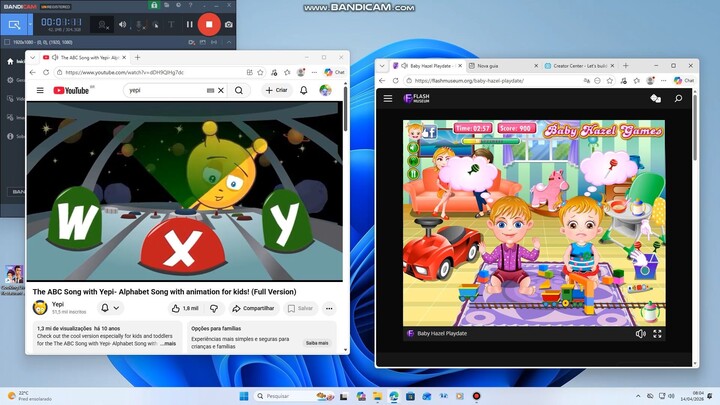
Task: Open a new tab in YouTube browser window
Action: 137,57
